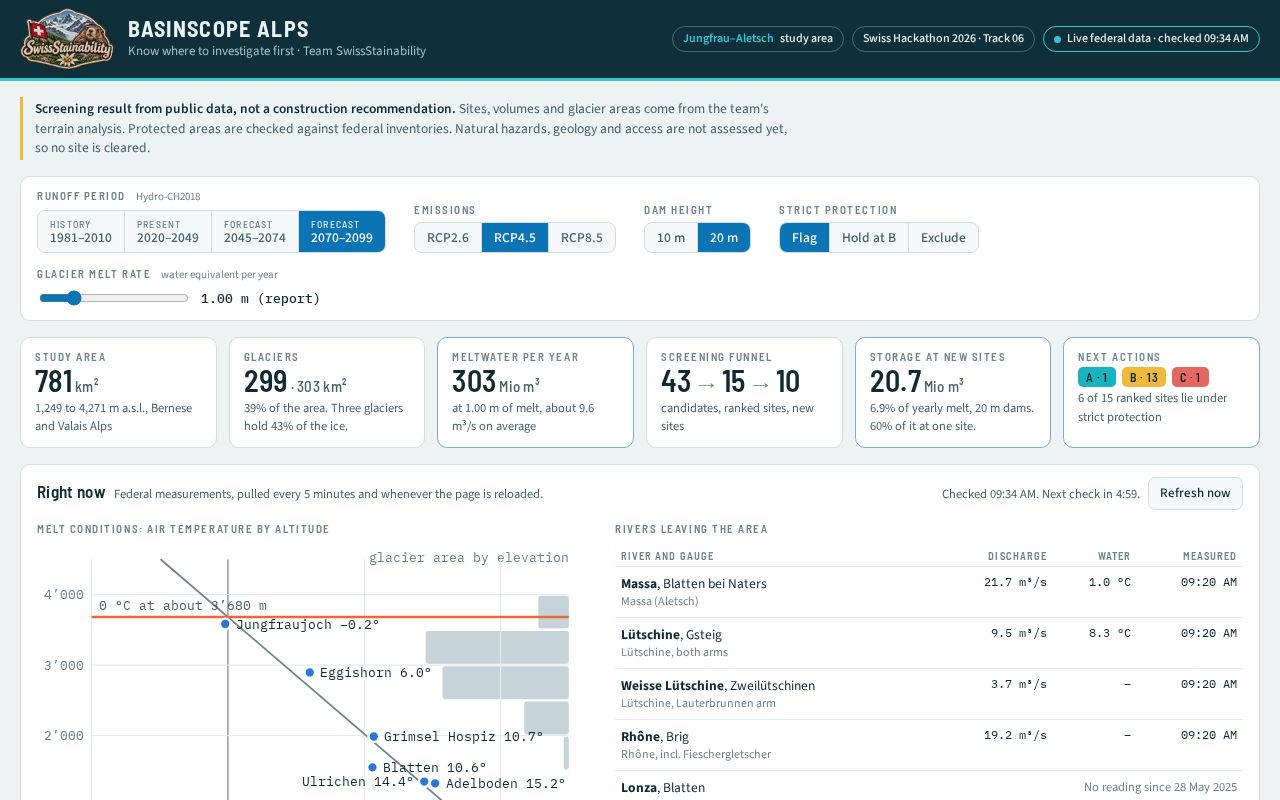
Task: Click the Live federal data status pill
Action: 1151,39
